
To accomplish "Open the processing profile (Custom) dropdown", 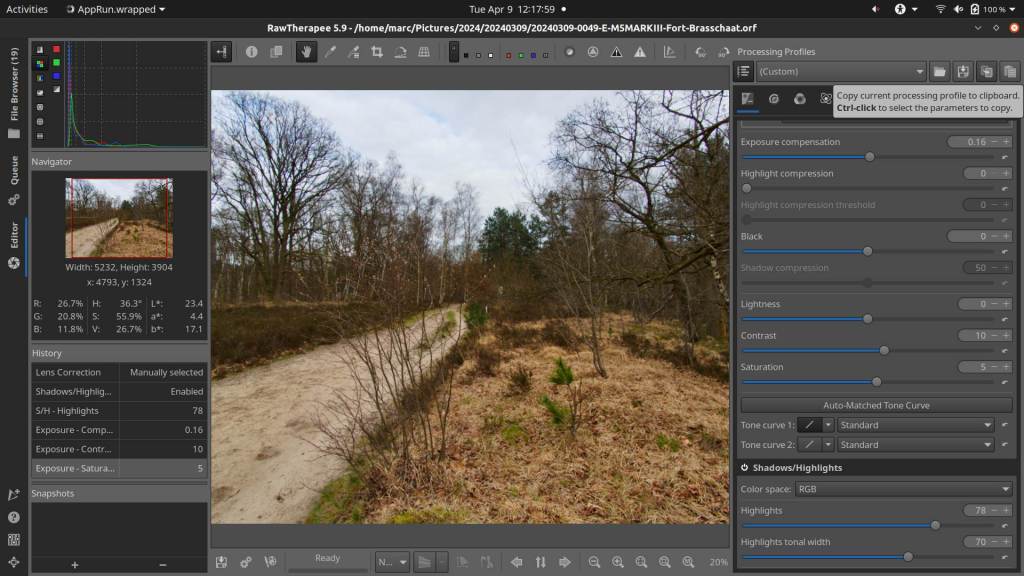I will click(x=841, y=71).
